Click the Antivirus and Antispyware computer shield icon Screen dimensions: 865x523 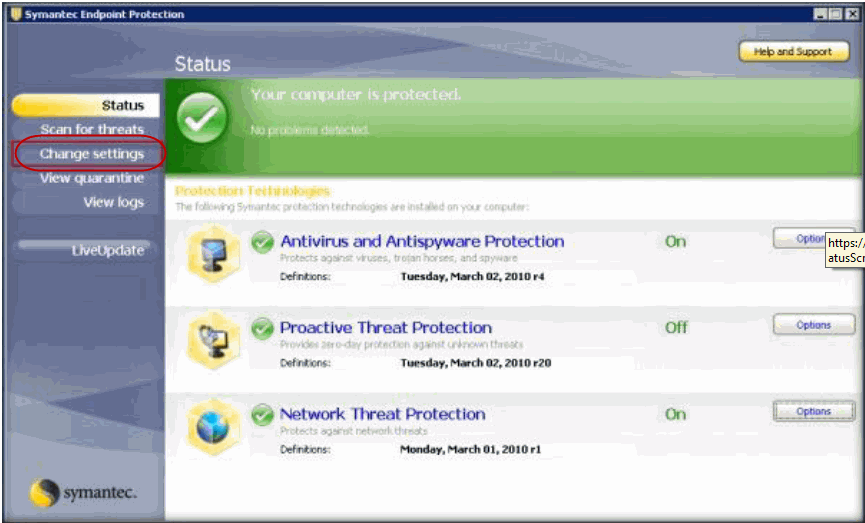pos(213,255)
